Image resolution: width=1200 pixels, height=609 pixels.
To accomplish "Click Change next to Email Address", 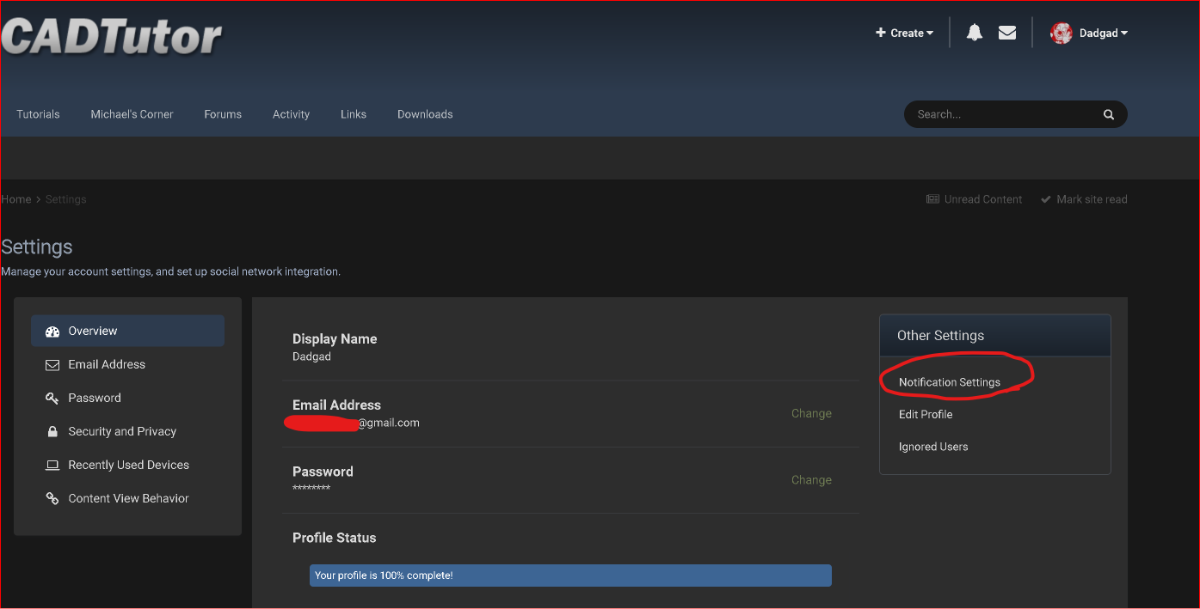I will point(811,413).
